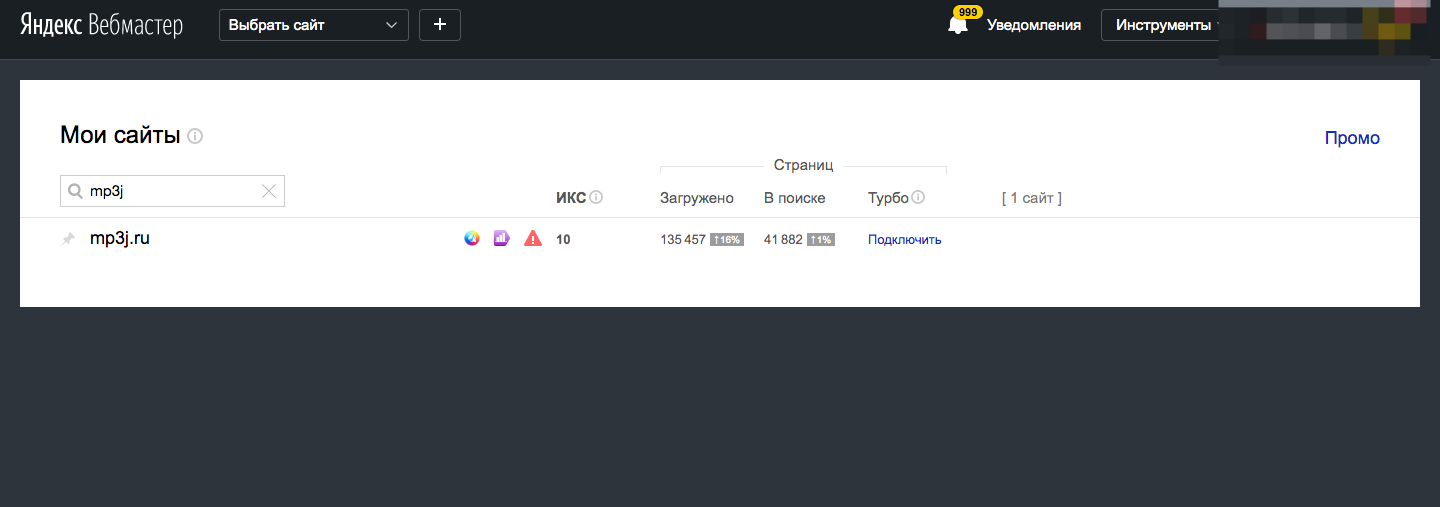1440x507 pixels.
Task: Click the Страниц group header
Action: tap(803, 165)
